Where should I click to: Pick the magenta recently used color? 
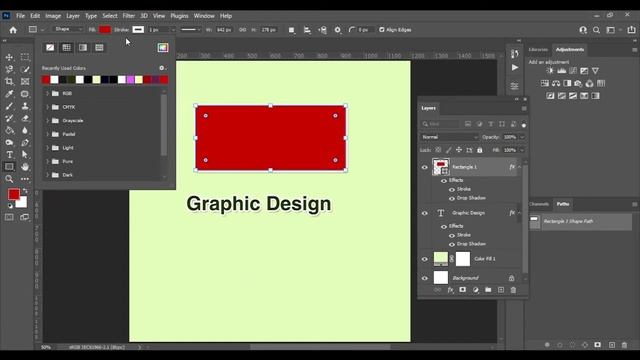click(130, 80)
